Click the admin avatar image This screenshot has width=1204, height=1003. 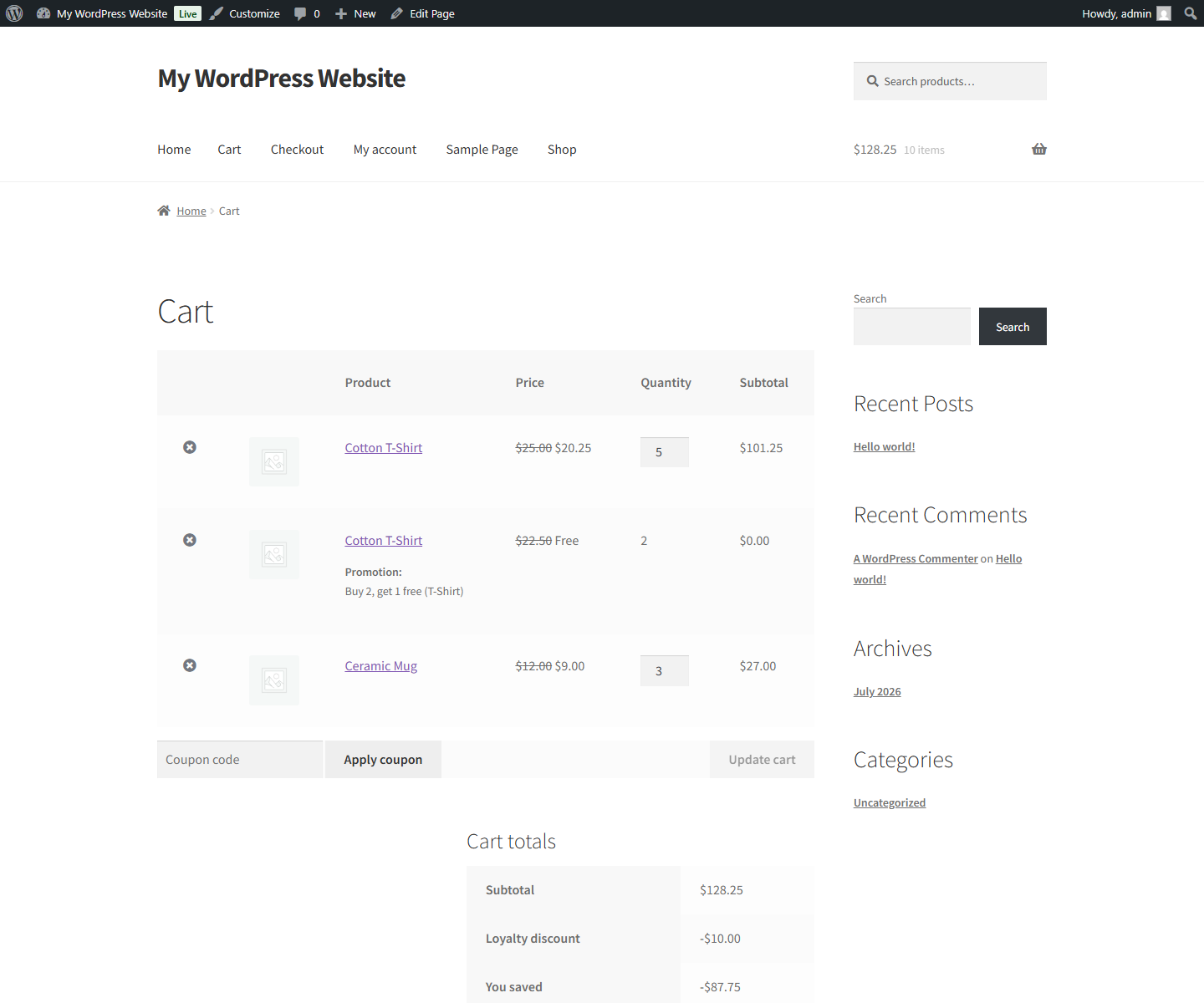pyautogui.click(x=1164, y=13)
